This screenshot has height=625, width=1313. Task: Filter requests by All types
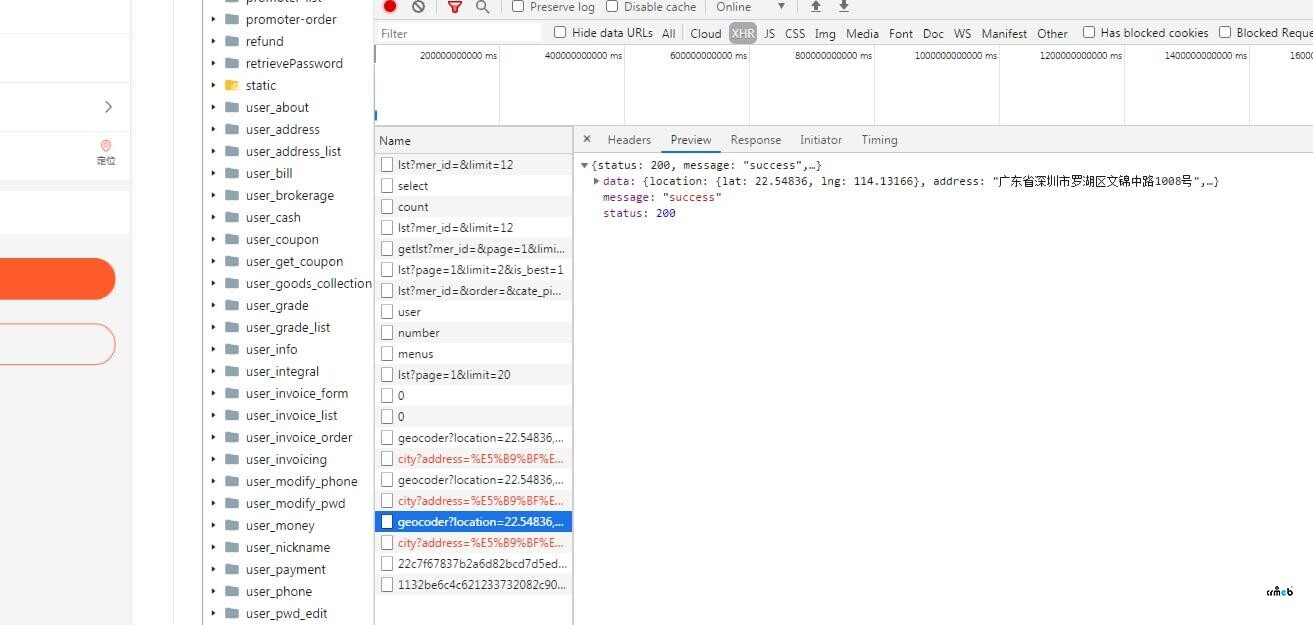pos(668,33)
